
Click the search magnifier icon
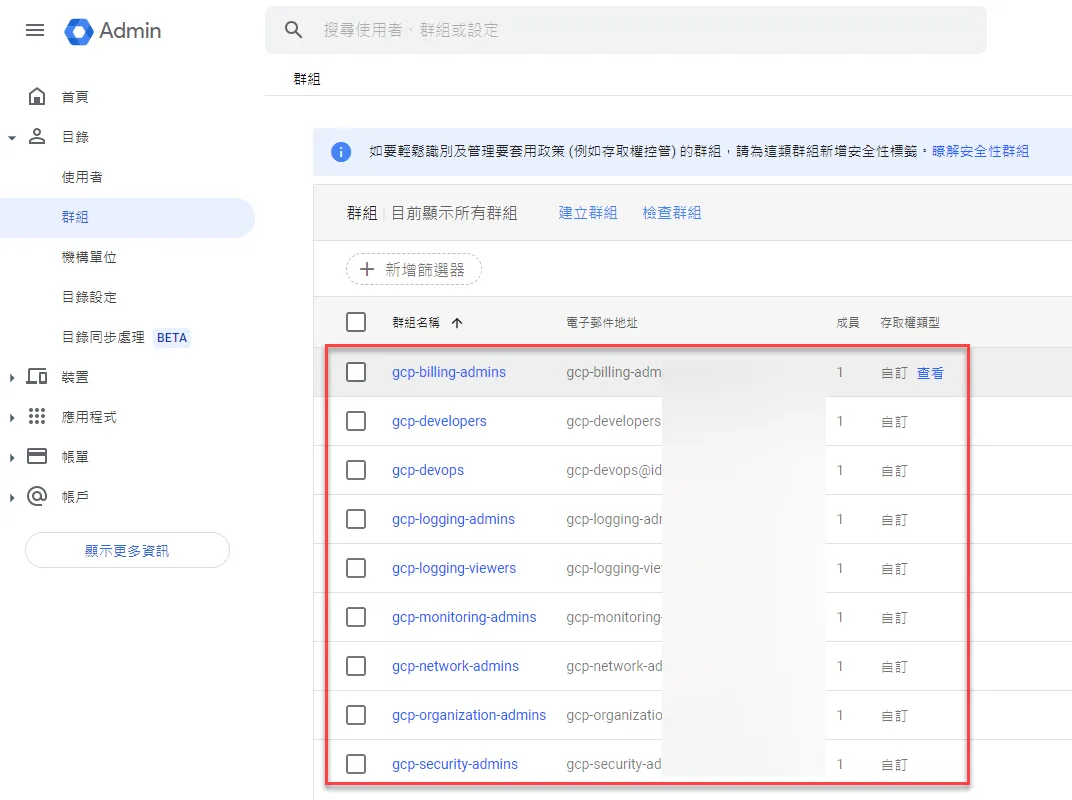[x=293, y=29]
